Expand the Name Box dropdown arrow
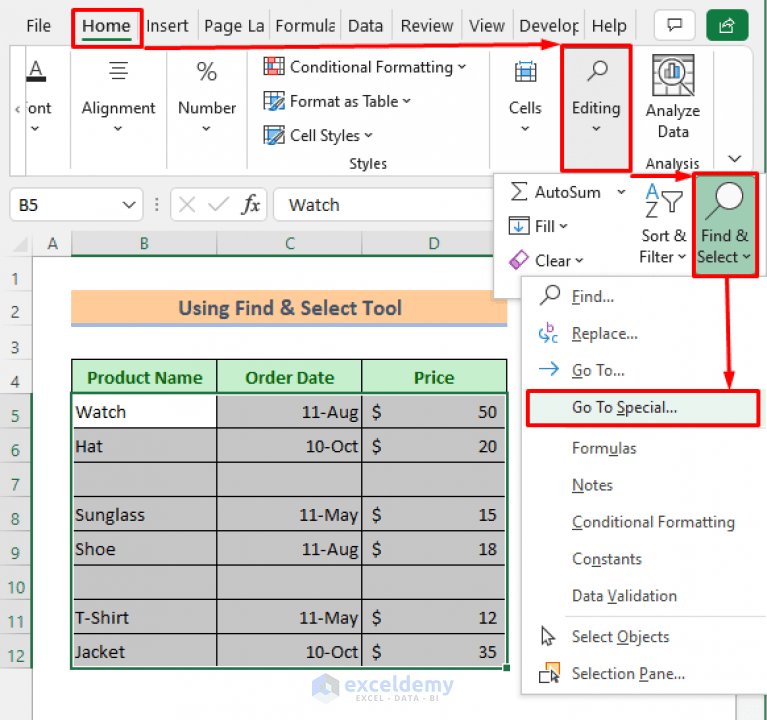The height and width of the screenshot is (720, 767). tap(129, 204)
